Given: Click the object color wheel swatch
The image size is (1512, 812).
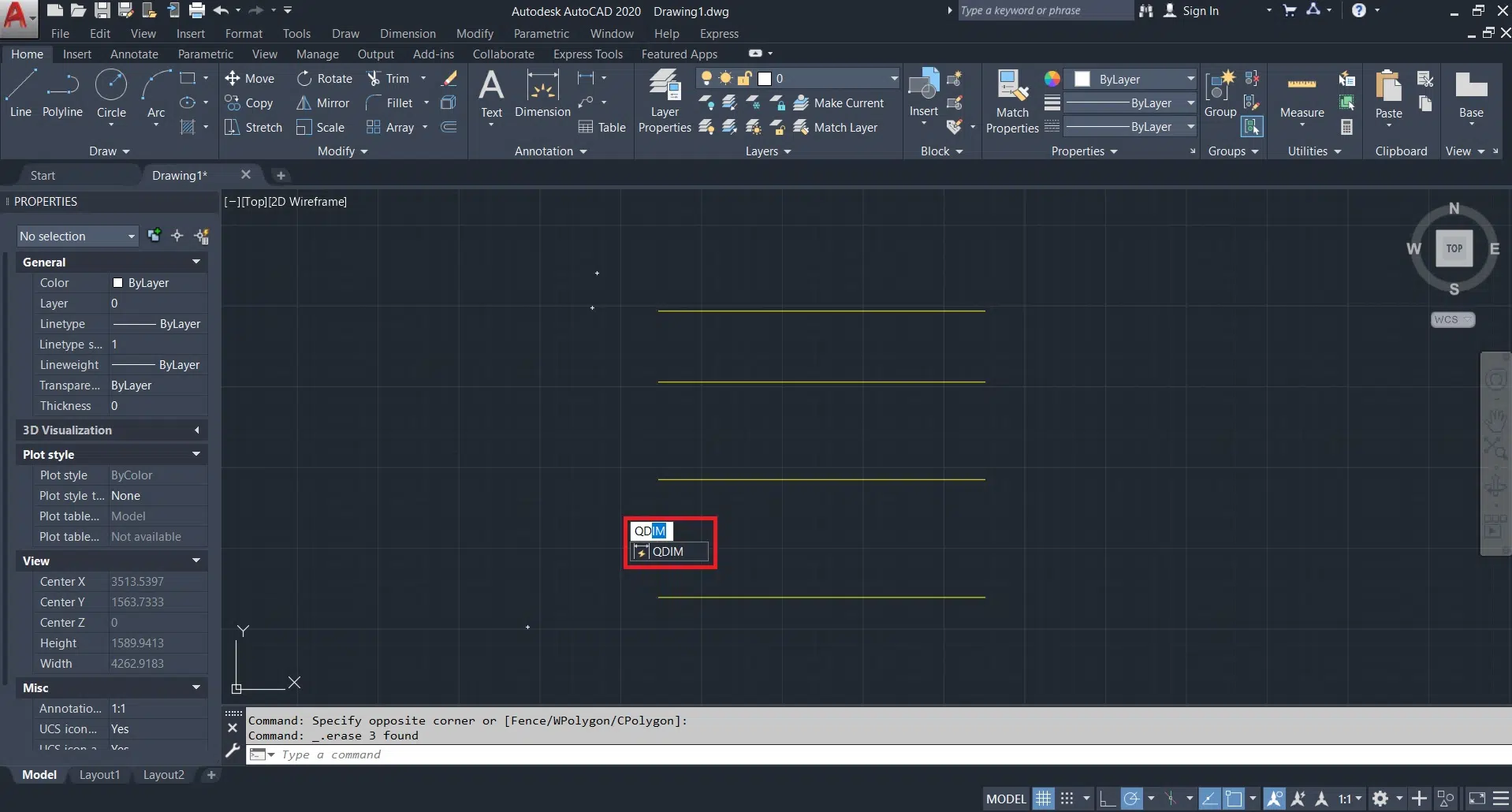Looking at the screenshot, I should (1052, 79).
